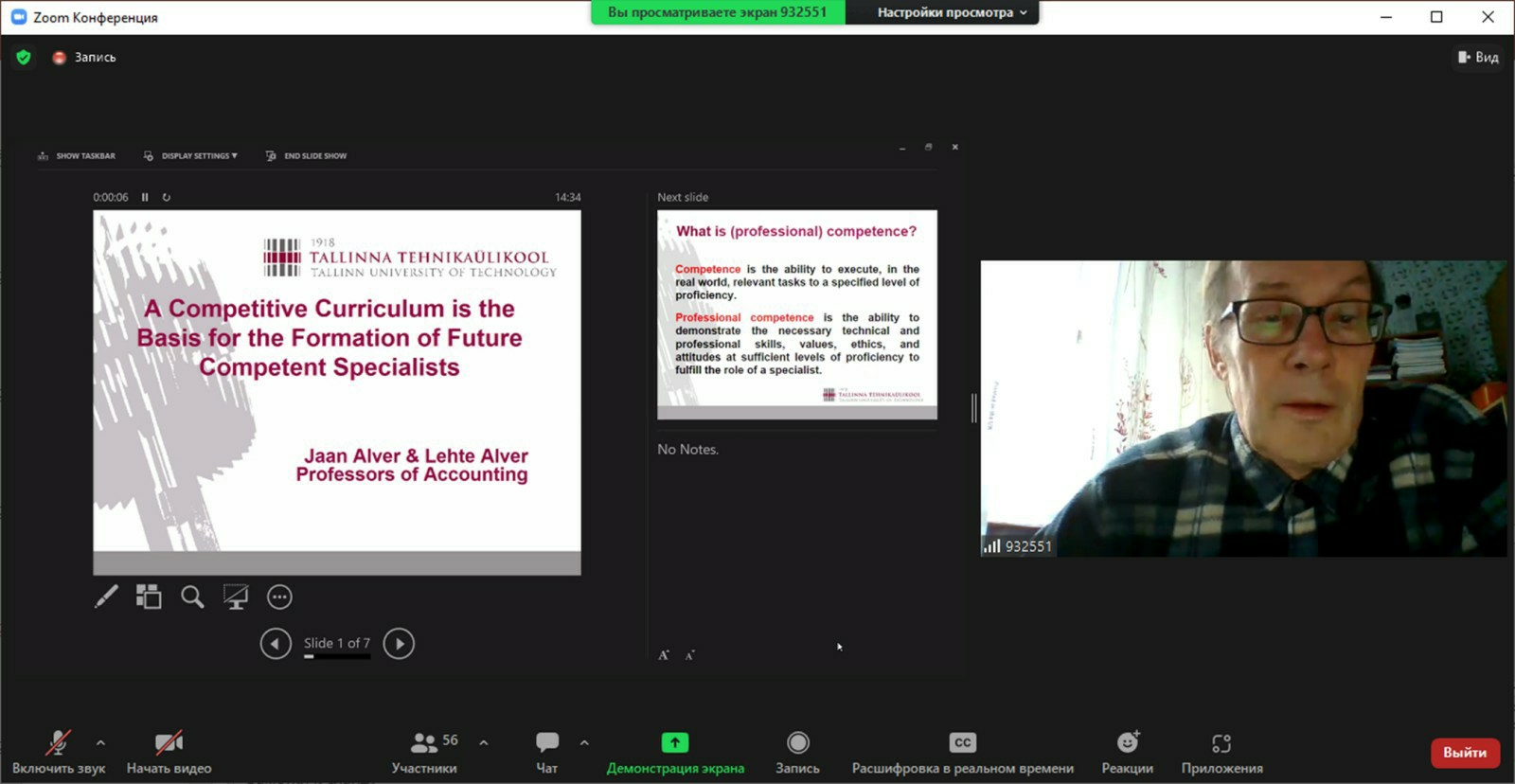The height and width of the screenshot is (784, 1515).
Task: Click the green encryption shield icon
Action: click(x=24, y=58)
